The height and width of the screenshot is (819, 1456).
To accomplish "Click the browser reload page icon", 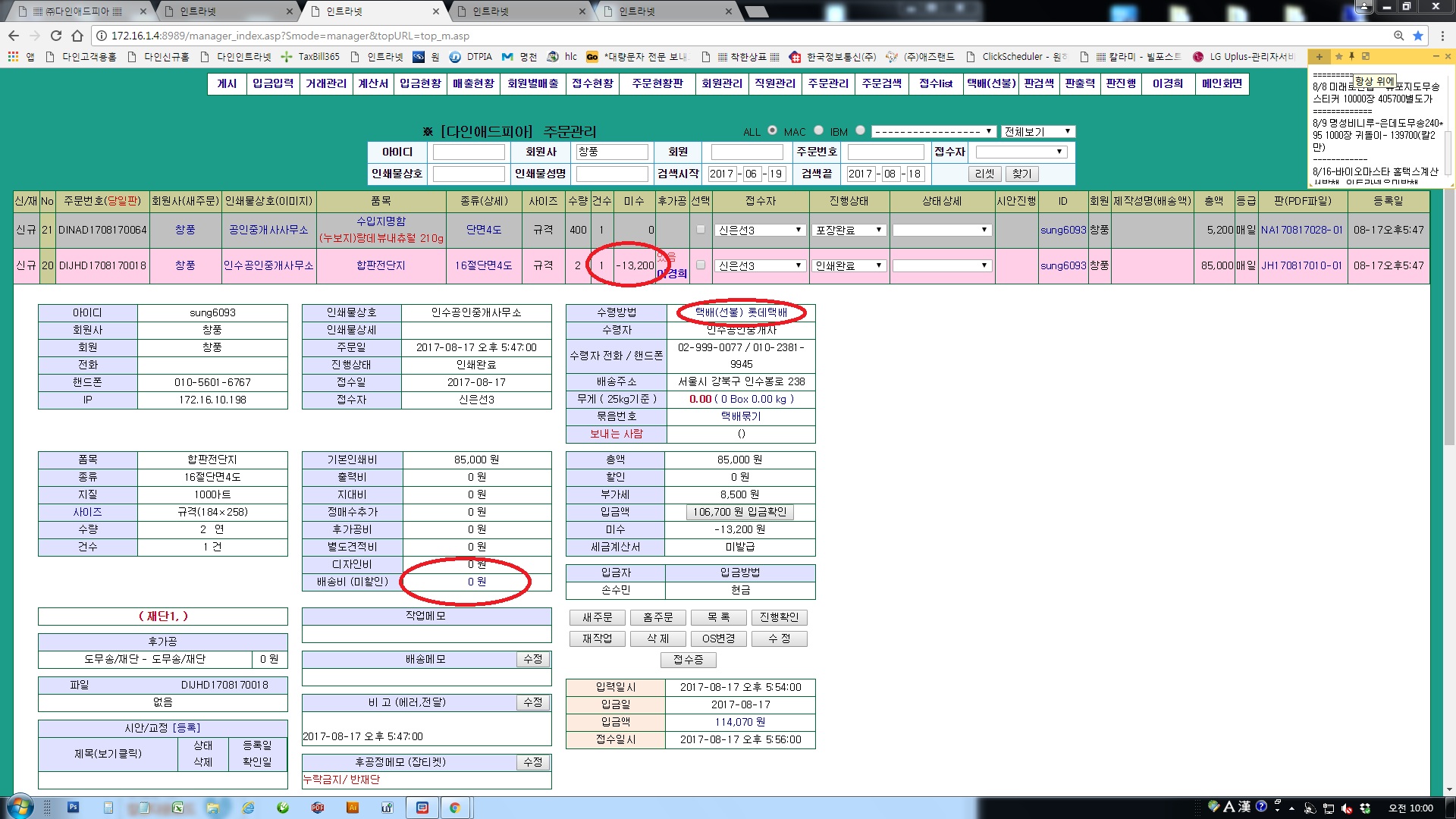I will (56, 36).
